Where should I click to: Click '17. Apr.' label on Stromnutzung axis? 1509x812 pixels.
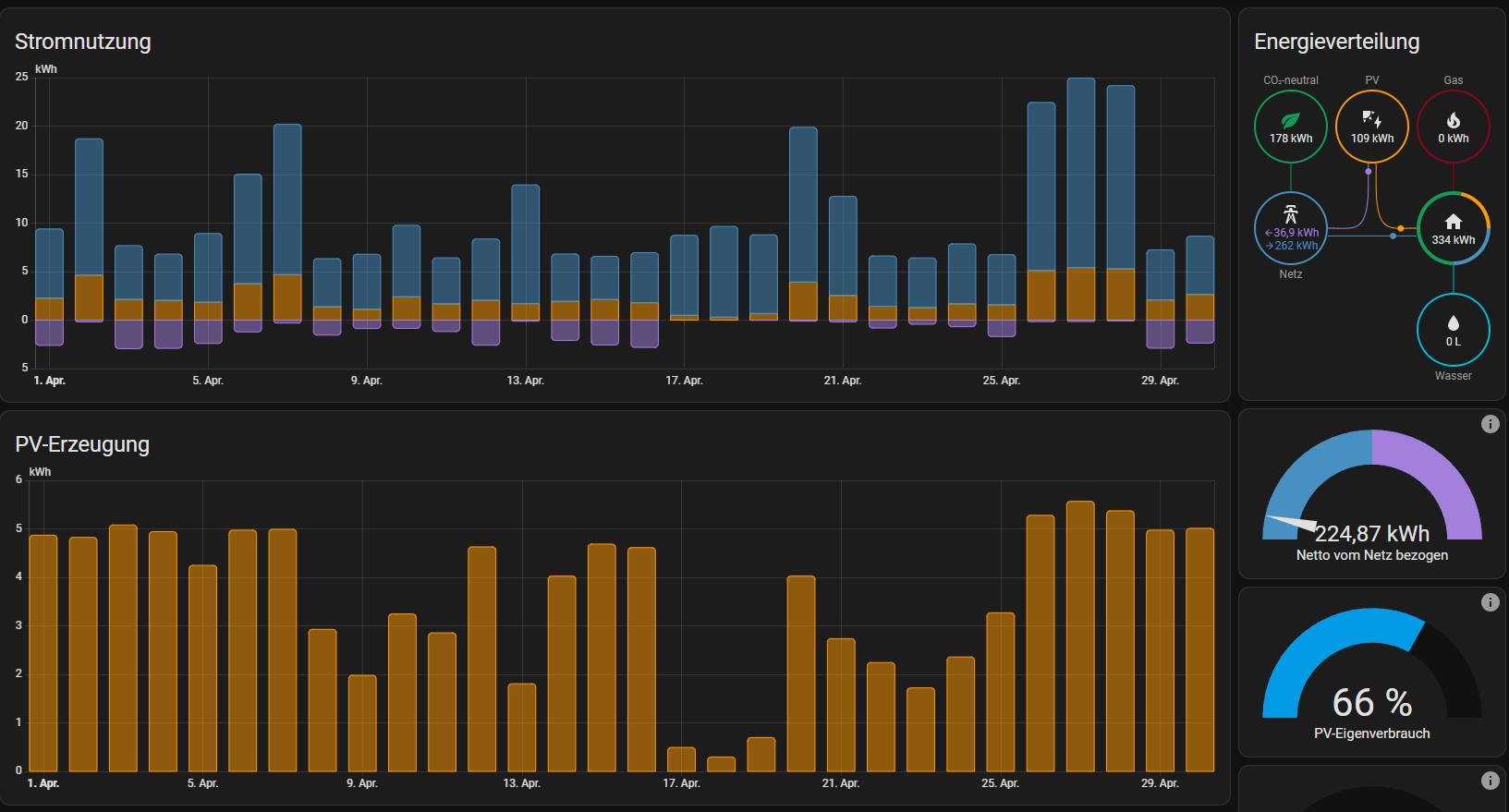click(684, 381)
